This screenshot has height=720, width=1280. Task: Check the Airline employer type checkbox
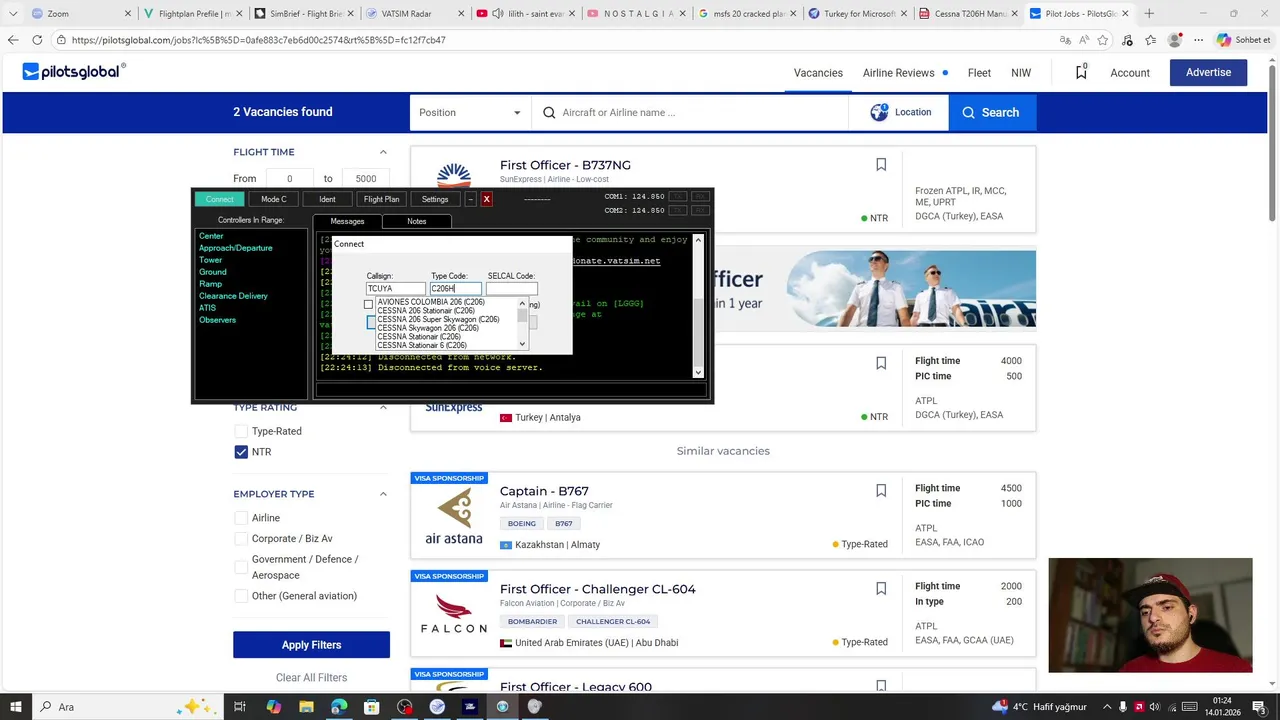241,518
